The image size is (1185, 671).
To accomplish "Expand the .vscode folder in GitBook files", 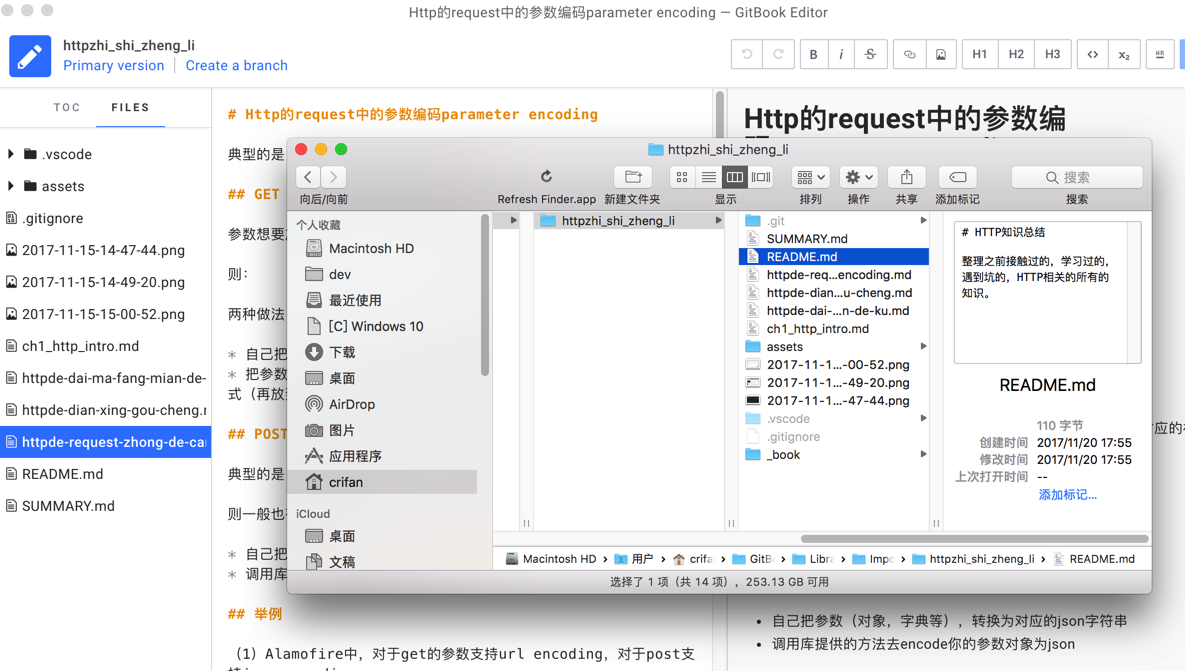I will (11, 154).
